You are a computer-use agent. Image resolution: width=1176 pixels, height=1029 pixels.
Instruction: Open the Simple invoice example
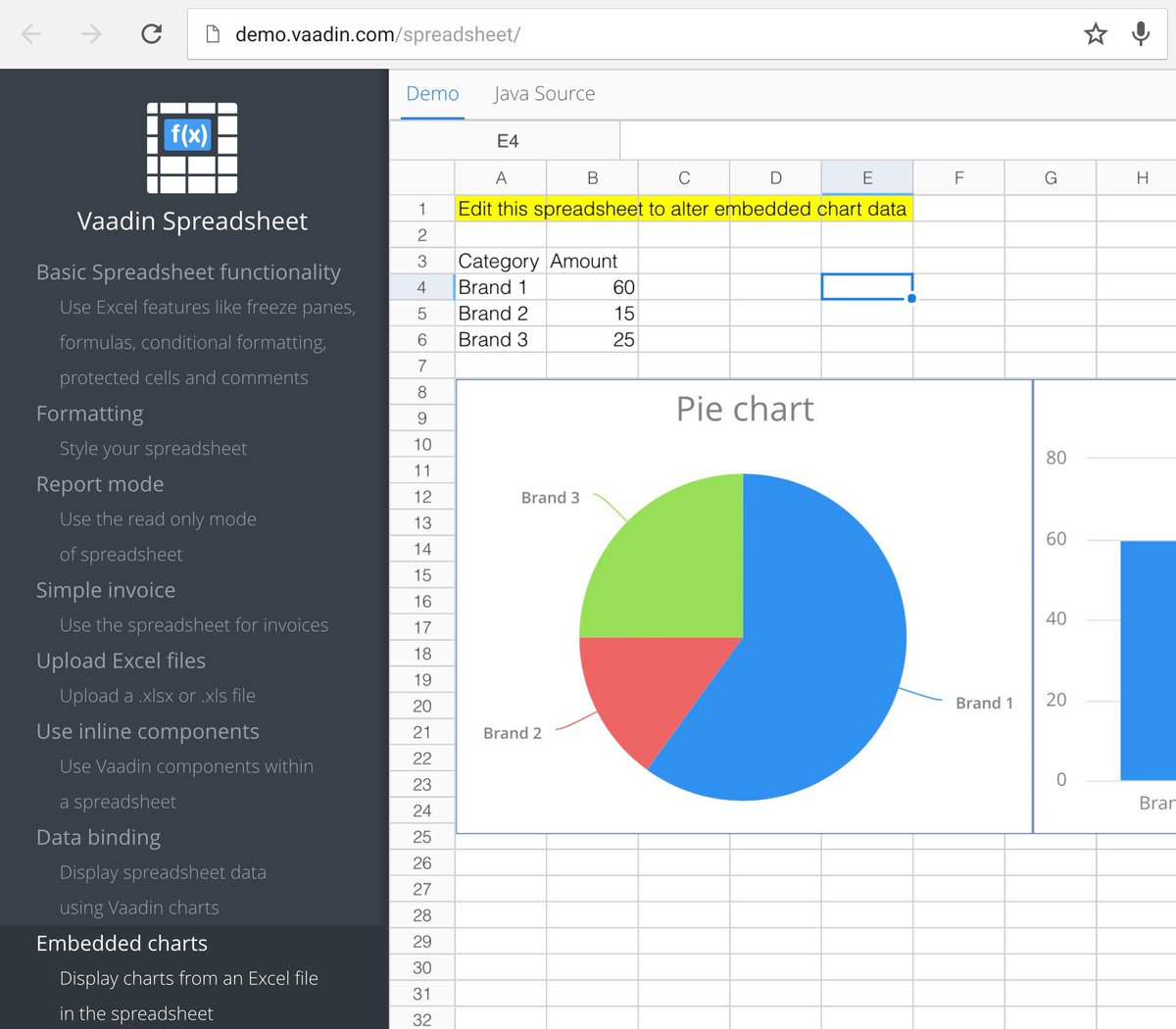106,590
